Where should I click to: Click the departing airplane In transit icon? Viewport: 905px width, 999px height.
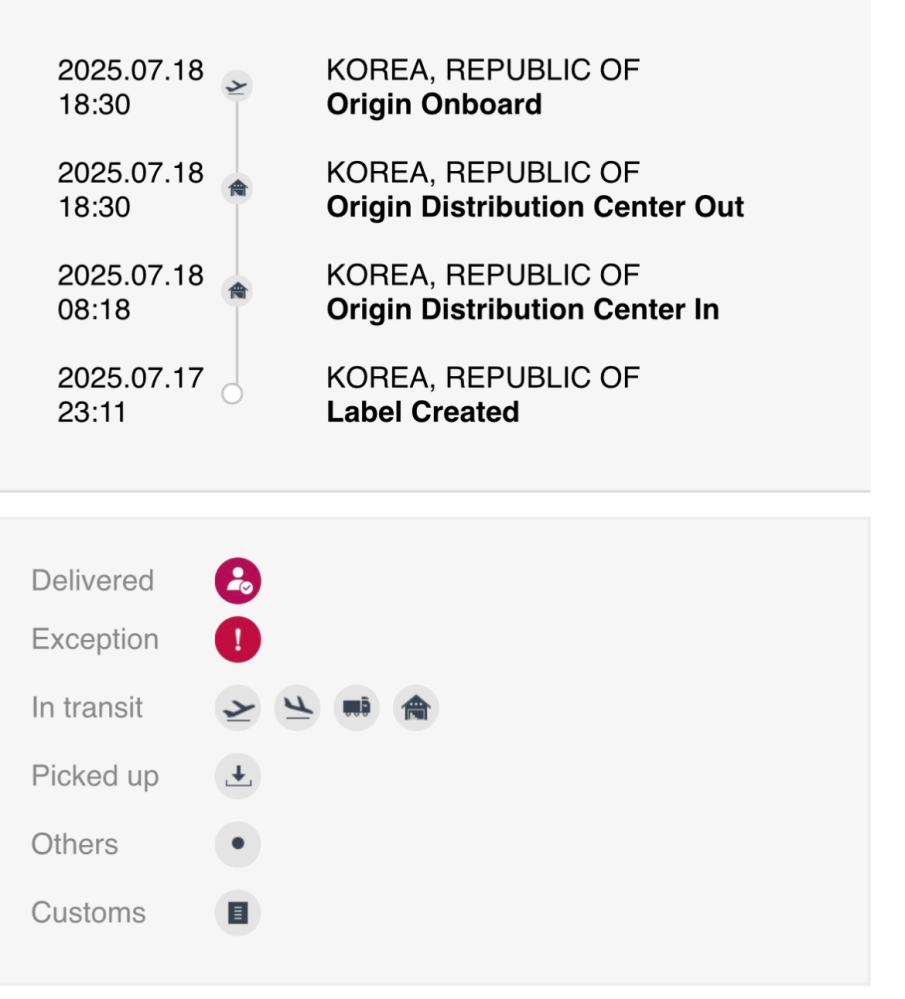click(x=238, y=708)
